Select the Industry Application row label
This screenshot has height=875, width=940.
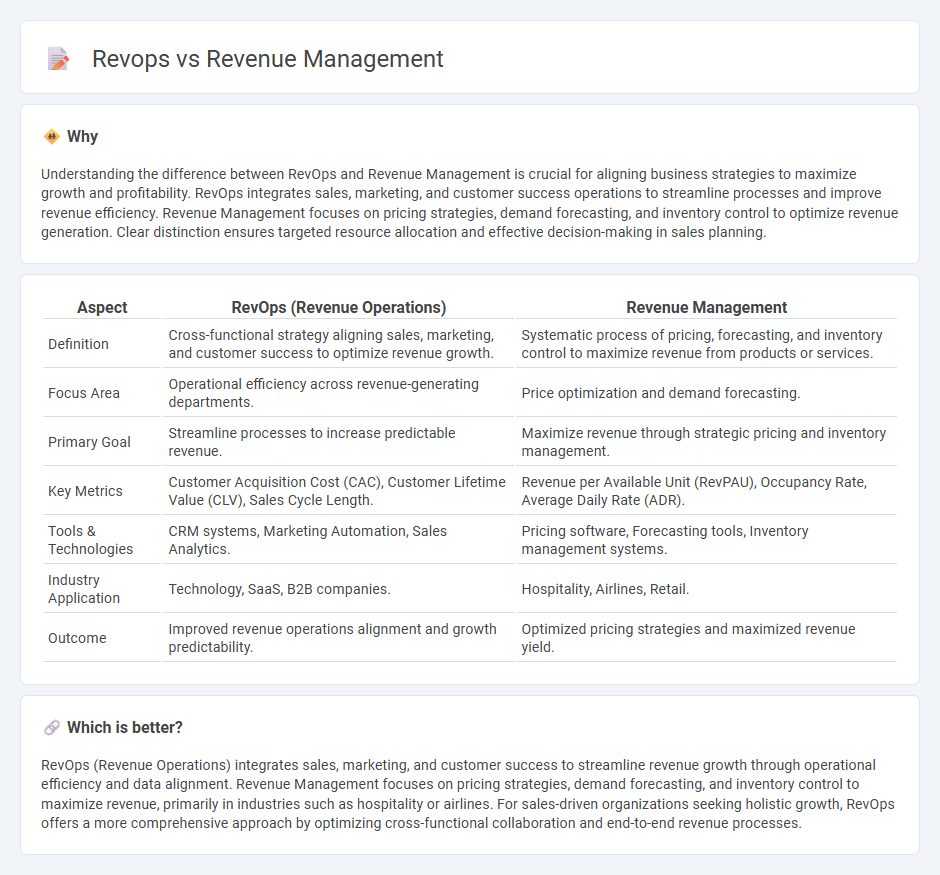pos(84,589)
